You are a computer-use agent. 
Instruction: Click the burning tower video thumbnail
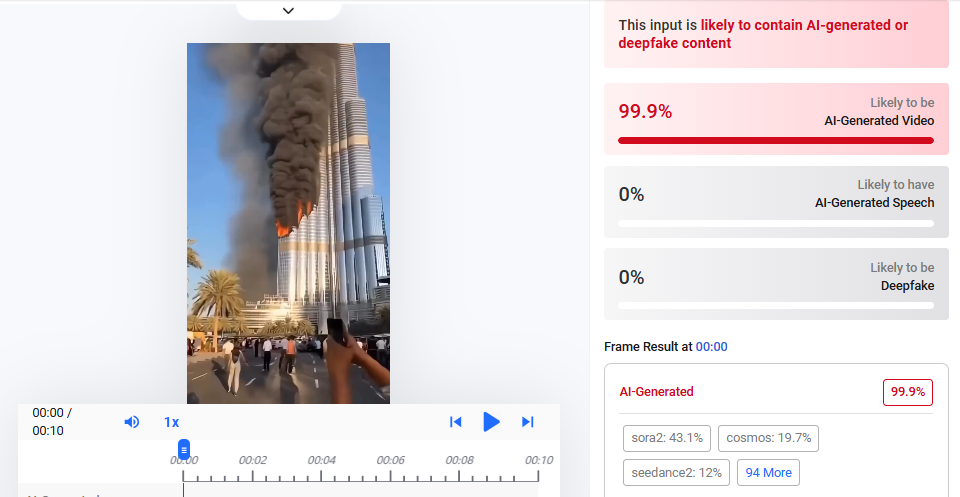[x=288, y=223]
